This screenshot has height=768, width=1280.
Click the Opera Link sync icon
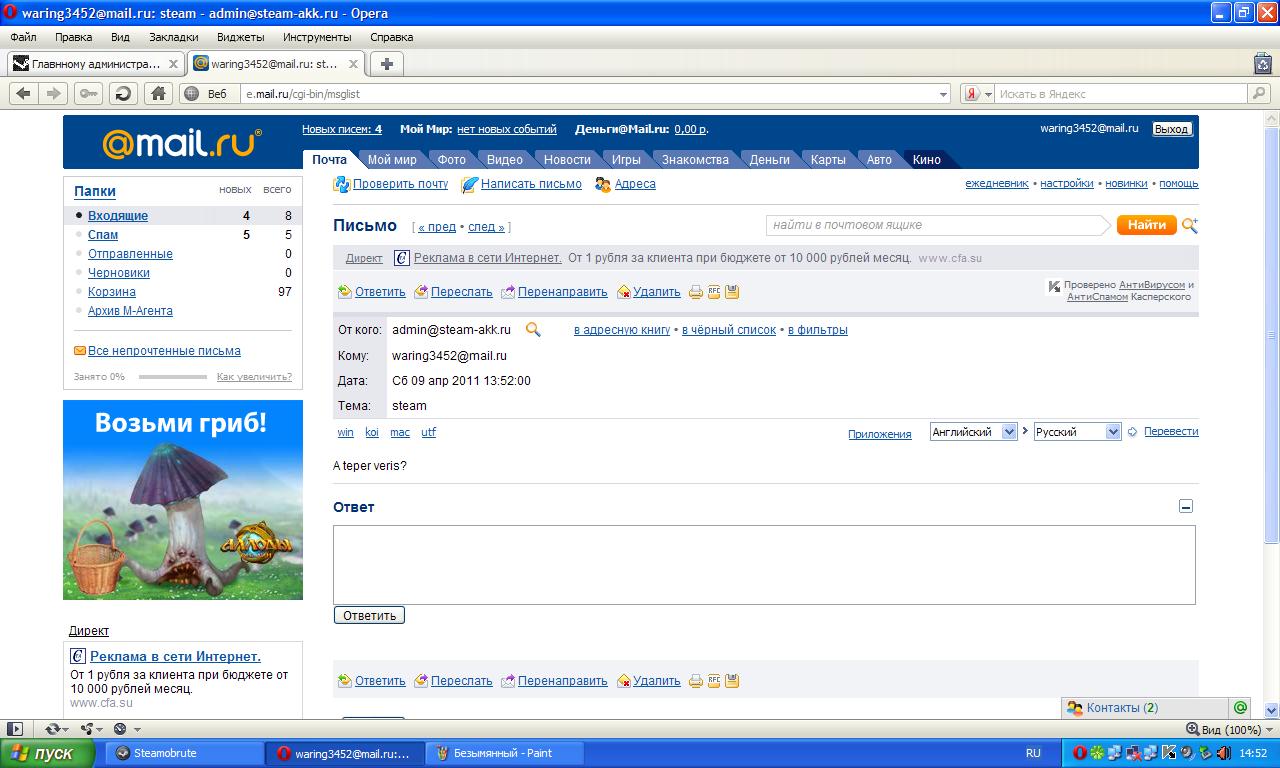tap(52, 729)
